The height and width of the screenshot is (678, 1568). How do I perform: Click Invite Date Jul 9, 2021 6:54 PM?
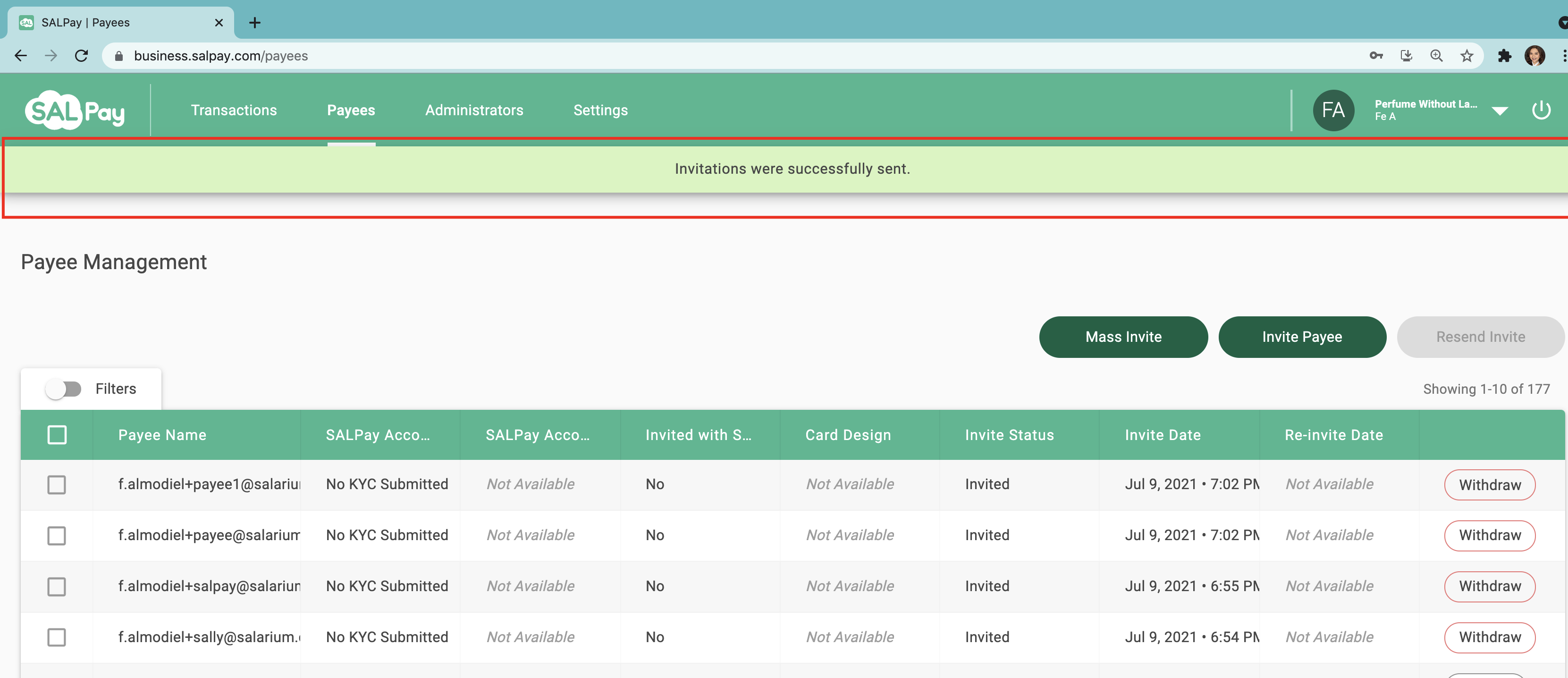click(x=1192, y=637)
